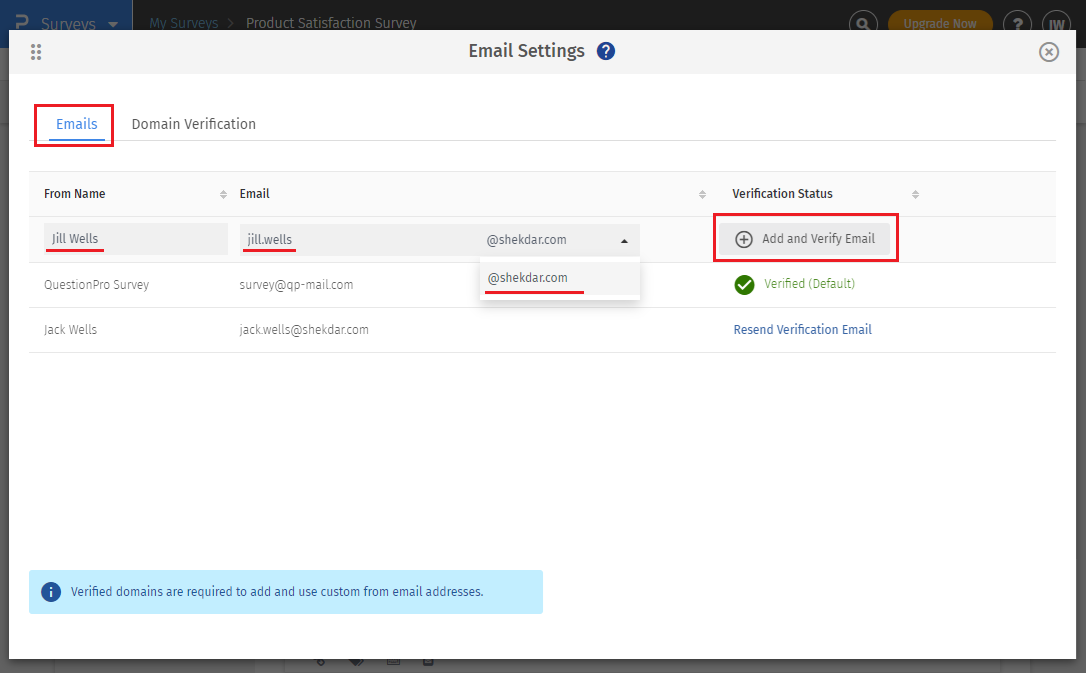Click the green Verified checkmark icon

click(744, 285)
